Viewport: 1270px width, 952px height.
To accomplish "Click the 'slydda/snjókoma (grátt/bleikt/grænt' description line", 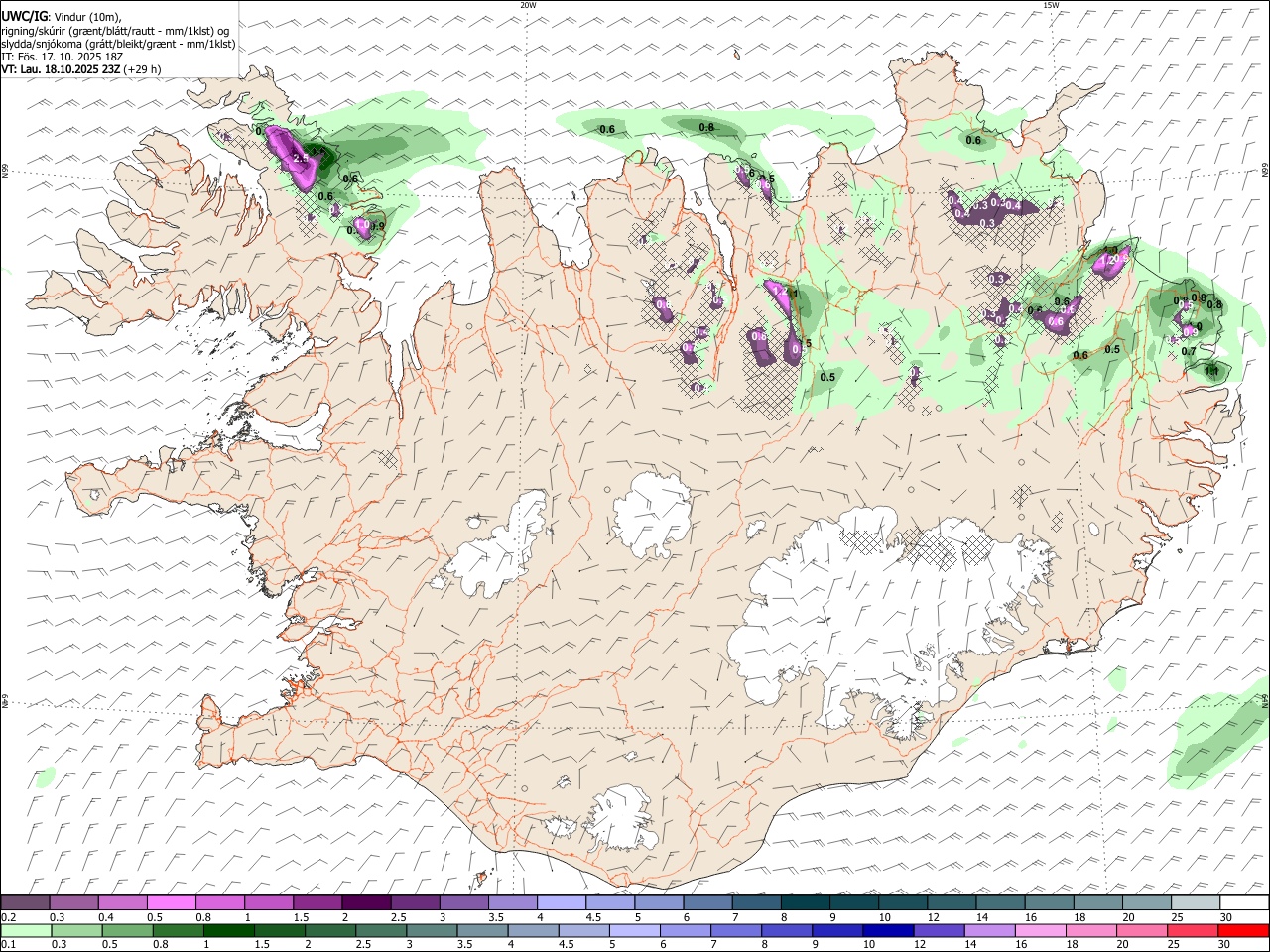I will pyautogui.click(x=118, y=44).
